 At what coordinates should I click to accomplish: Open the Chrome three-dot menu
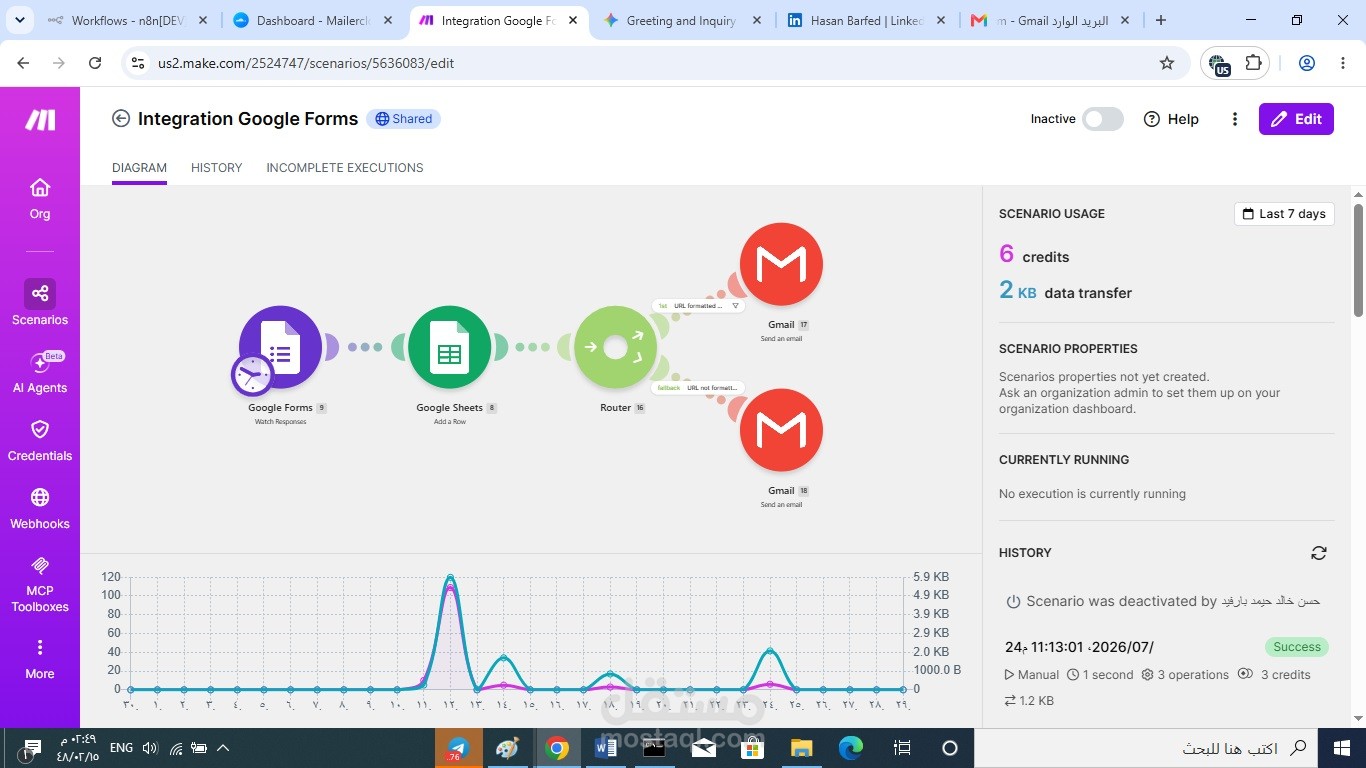tap(1343, 63)
